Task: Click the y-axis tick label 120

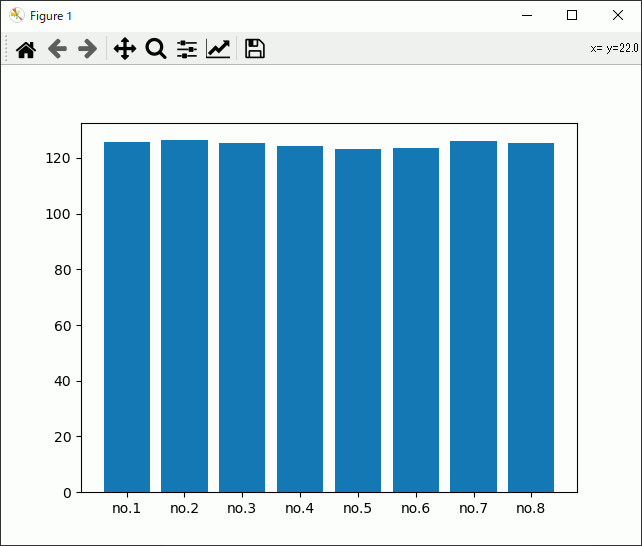Action: pyautogui.click(x=58, y=158)
